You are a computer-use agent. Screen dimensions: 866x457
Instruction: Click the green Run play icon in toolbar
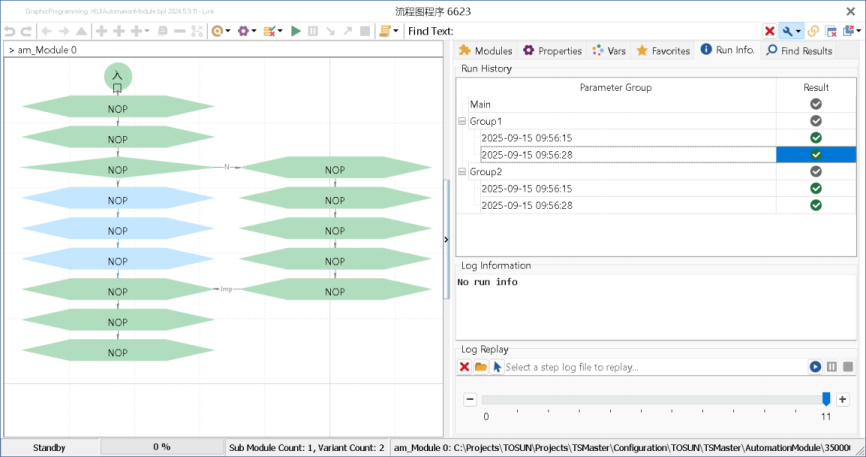point(295,31)
